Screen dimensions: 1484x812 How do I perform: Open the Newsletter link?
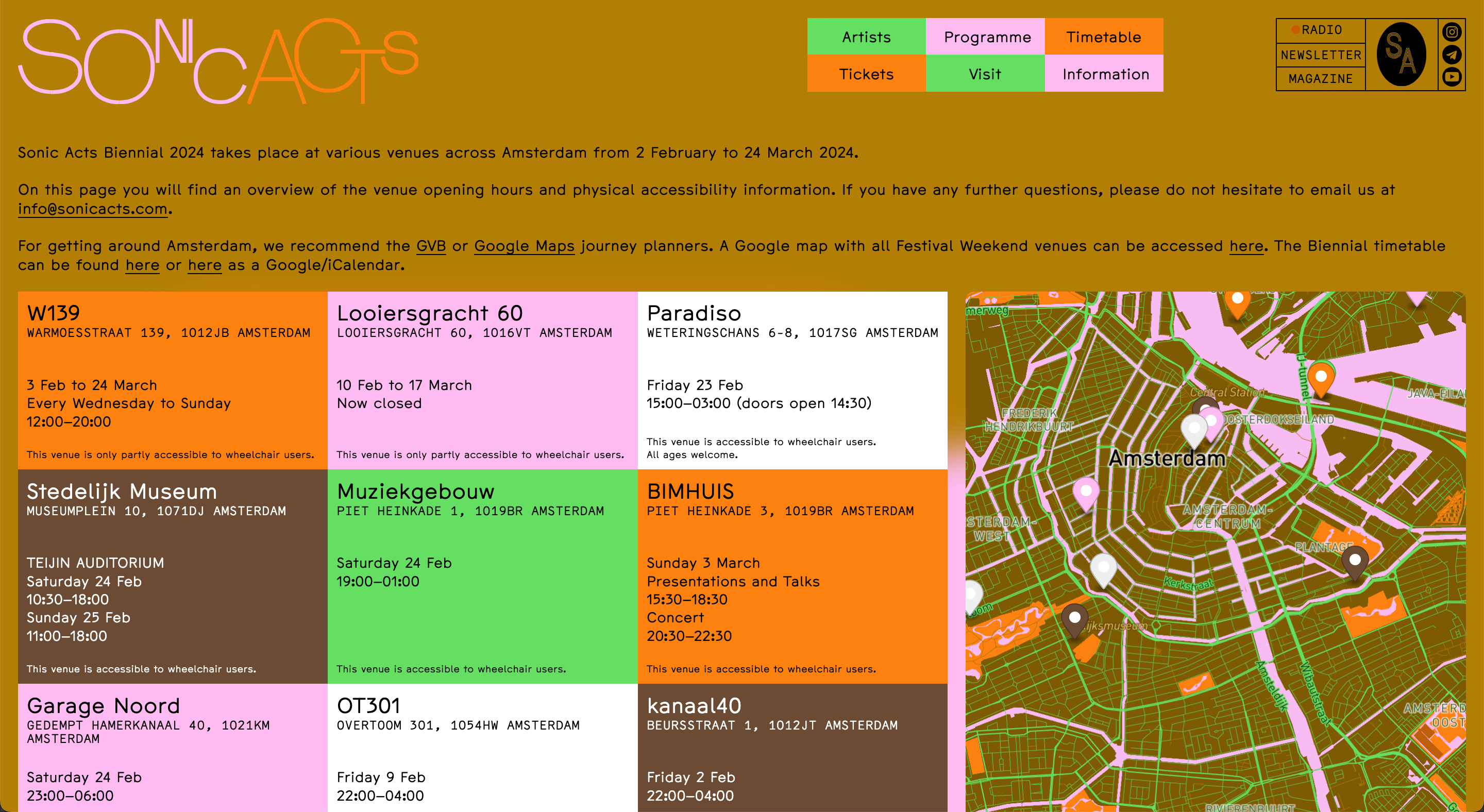coord(1320,55)
